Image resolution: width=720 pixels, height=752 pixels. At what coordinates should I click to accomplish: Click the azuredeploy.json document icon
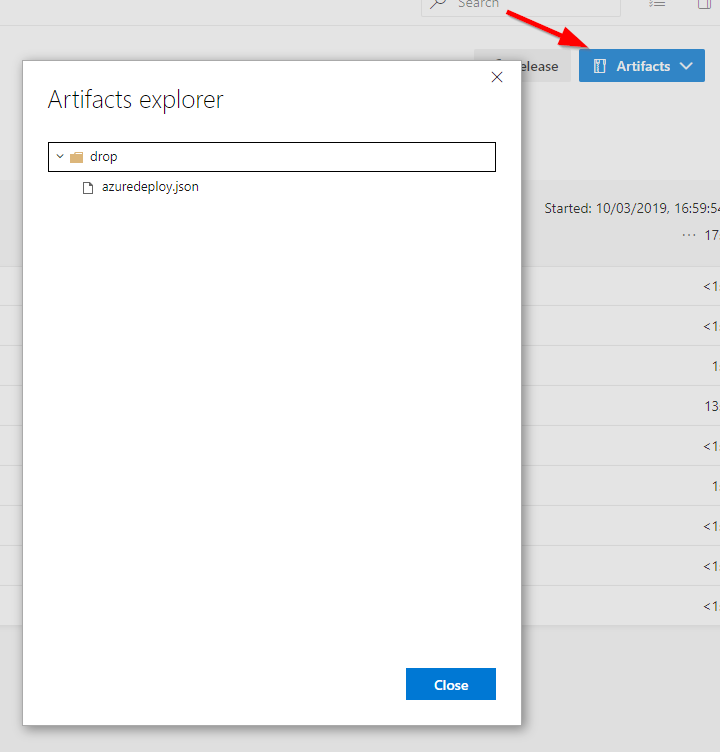[x=88, y=187]
